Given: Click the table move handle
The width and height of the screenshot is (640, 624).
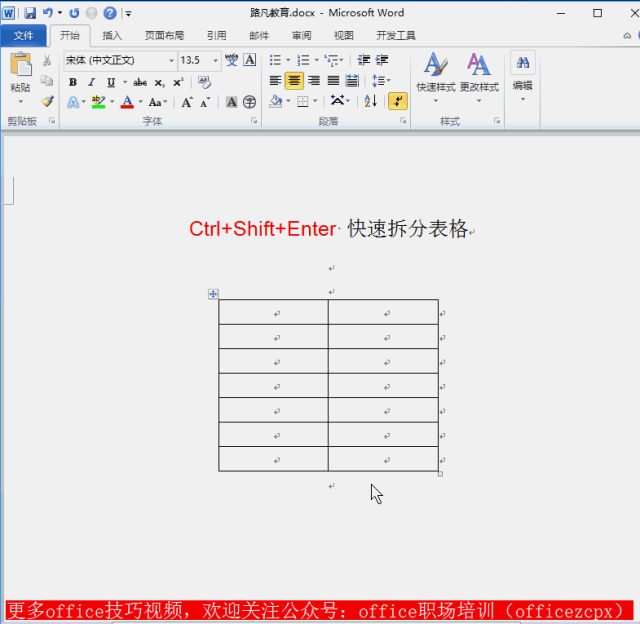Looking at the screenshot, I should tap(213, 294).
